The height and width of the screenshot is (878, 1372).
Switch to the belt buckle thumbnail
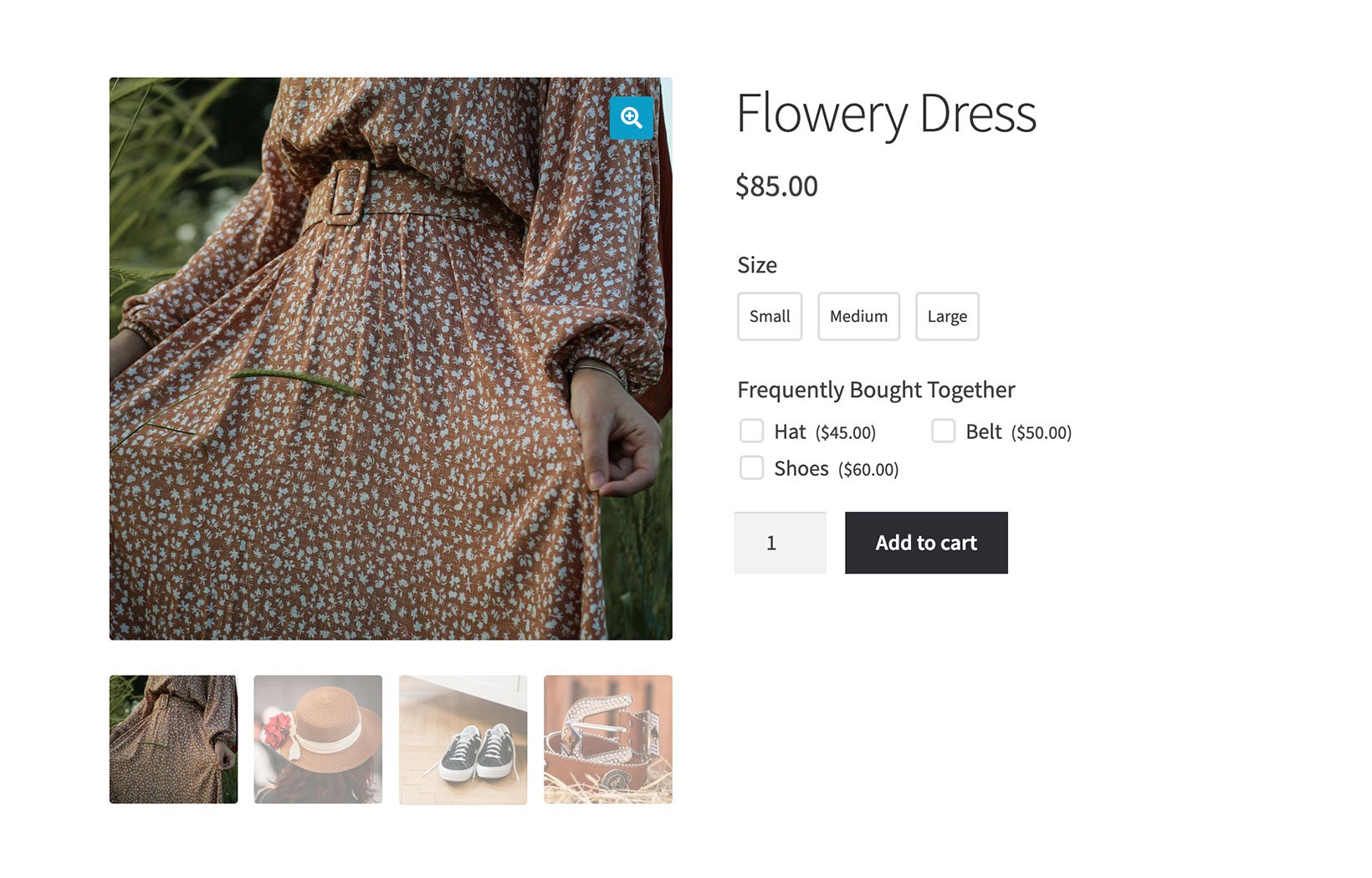608,739
